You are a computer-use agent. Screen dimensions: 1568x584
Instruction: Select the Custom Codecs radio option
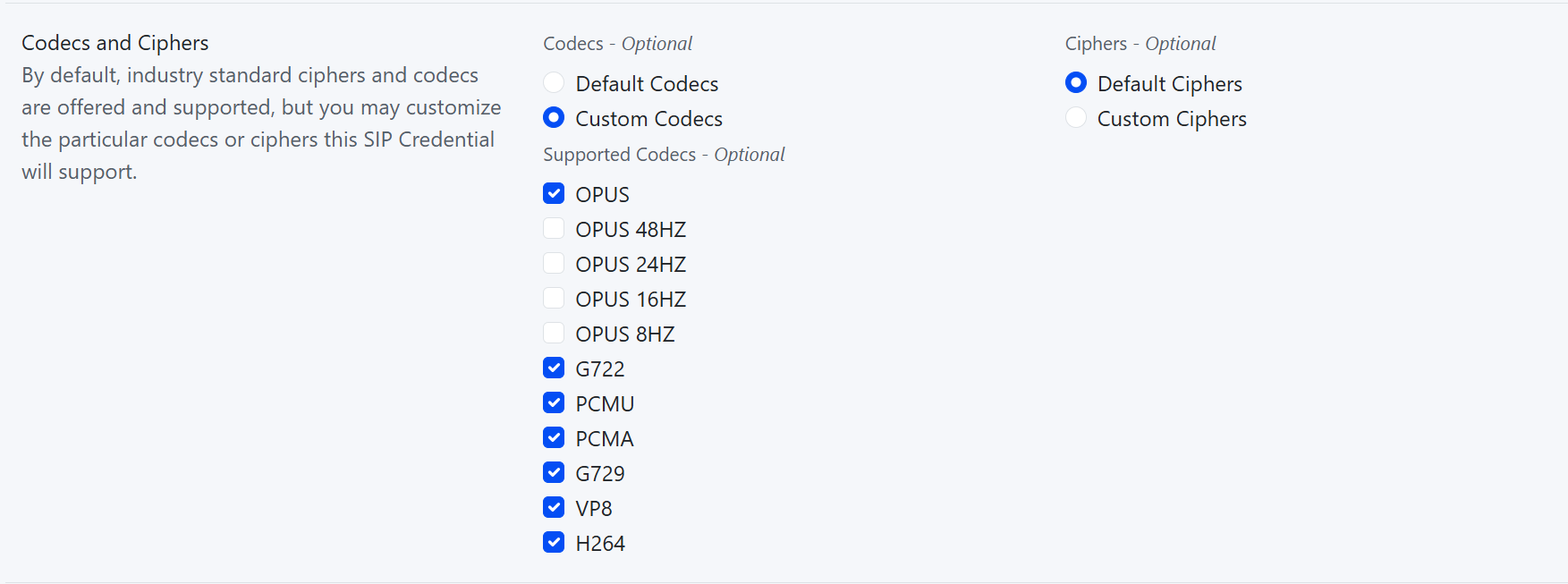554,118
